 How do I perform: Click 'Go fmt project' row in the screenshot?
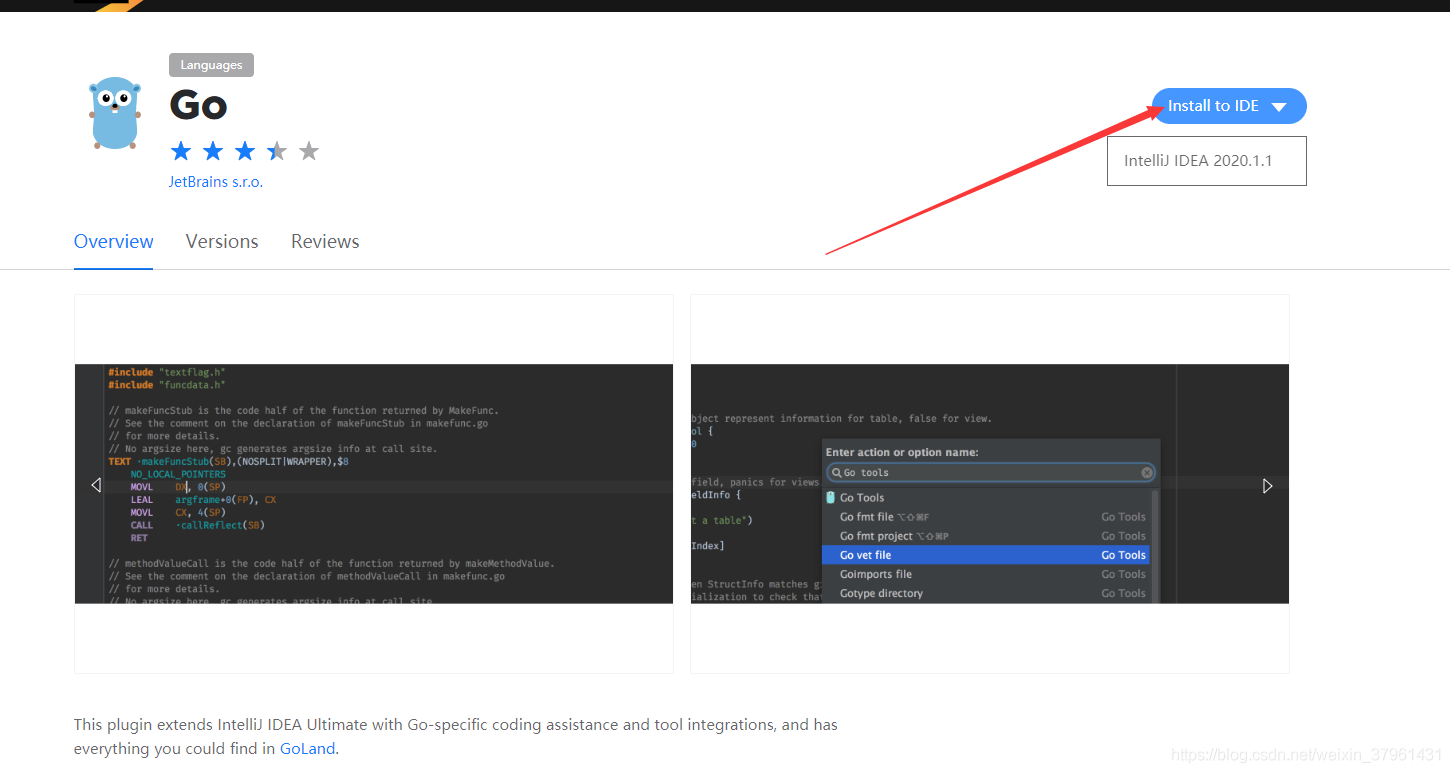[x=986, y=536]
